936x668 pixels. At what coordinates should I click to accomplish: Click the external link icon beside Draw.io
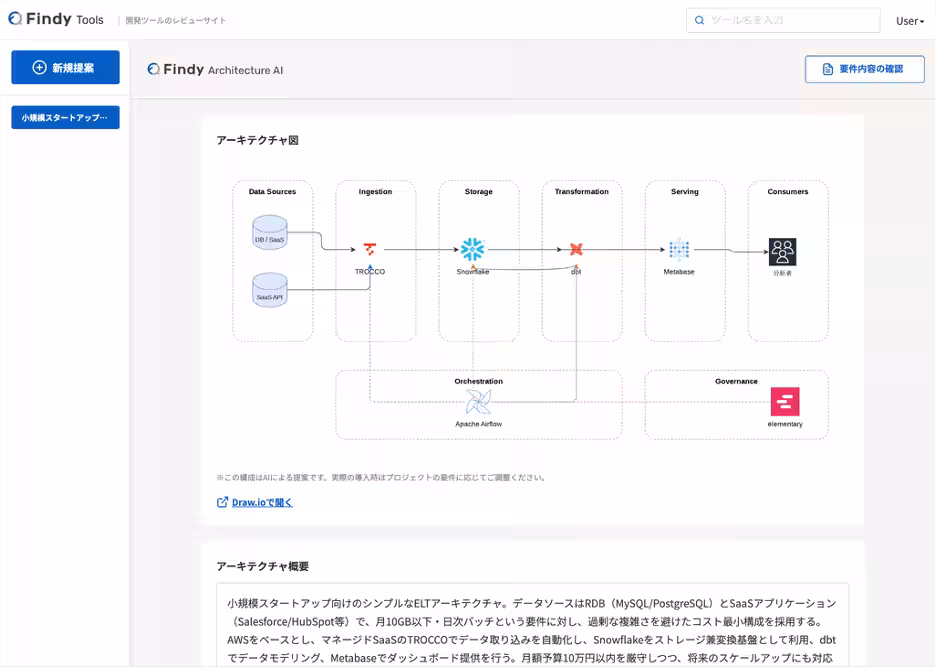[222, 503]
